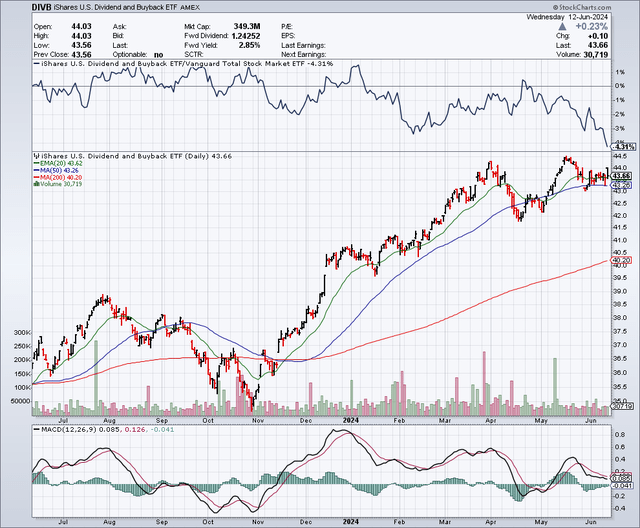Click the relative strength legend ending -4.31%
The width and height of the screenshot is (640, 528).
tap(184, 64)
